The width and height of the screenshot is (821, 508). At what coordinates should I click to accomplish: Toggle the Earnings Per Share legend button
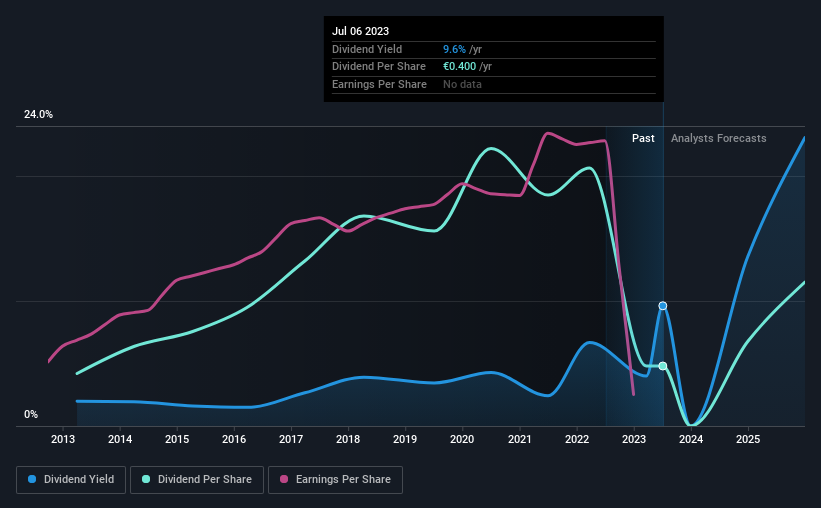335,480
